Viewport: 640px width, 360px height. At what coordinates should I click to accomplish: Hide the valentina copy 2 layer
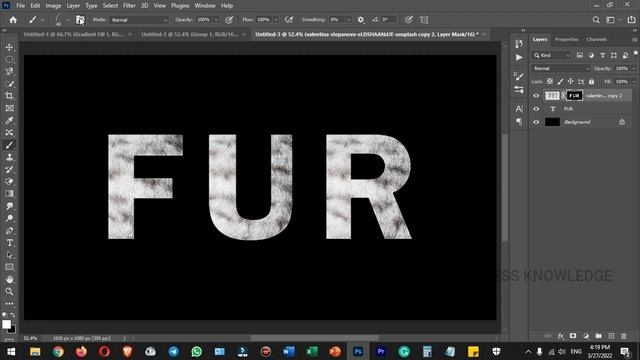click(536, 96)
